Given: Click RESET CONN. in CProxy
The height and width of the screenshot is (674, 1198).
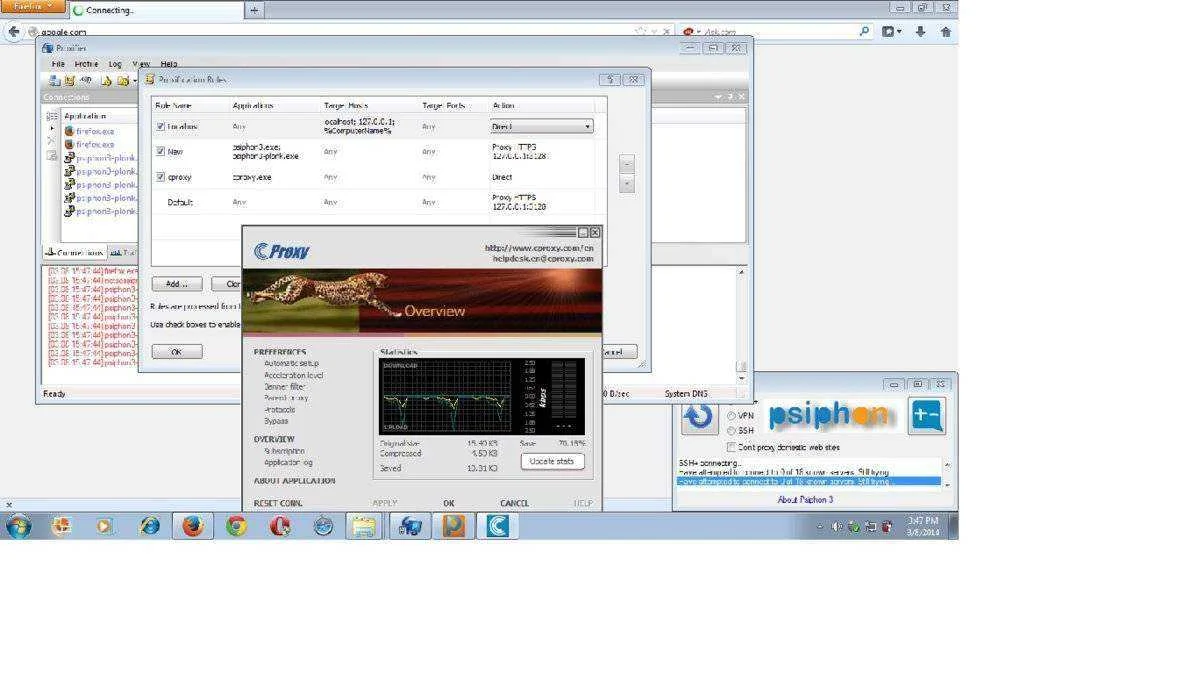Looking at the screenshot, I should pyautogui.click(x=277, y=504).
